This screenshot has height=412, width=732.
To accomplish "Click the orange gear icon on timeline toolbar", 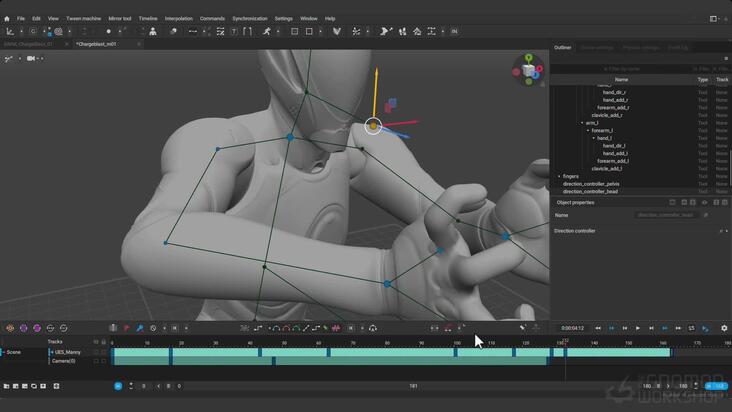I will 10,328.
